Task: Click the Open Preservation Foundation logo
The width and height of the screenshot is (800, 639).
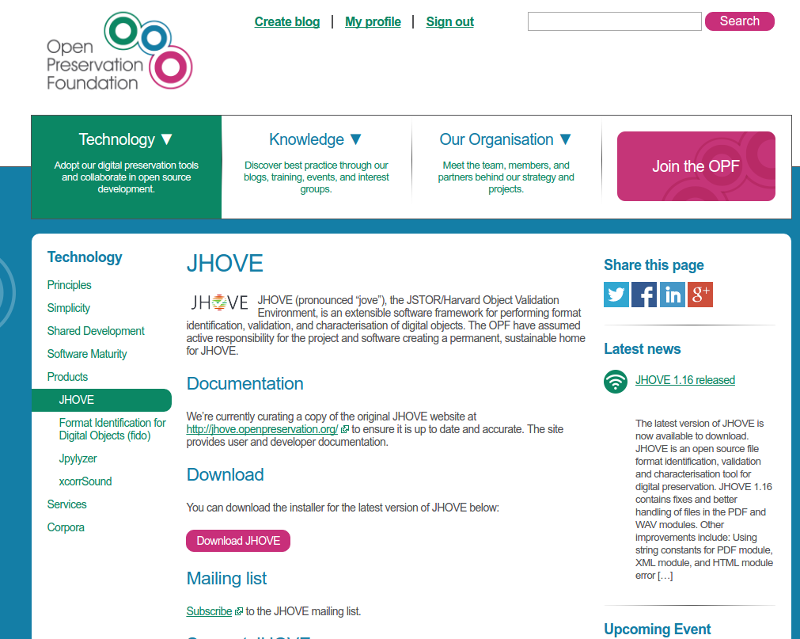Action: click(x=119, y=52)
